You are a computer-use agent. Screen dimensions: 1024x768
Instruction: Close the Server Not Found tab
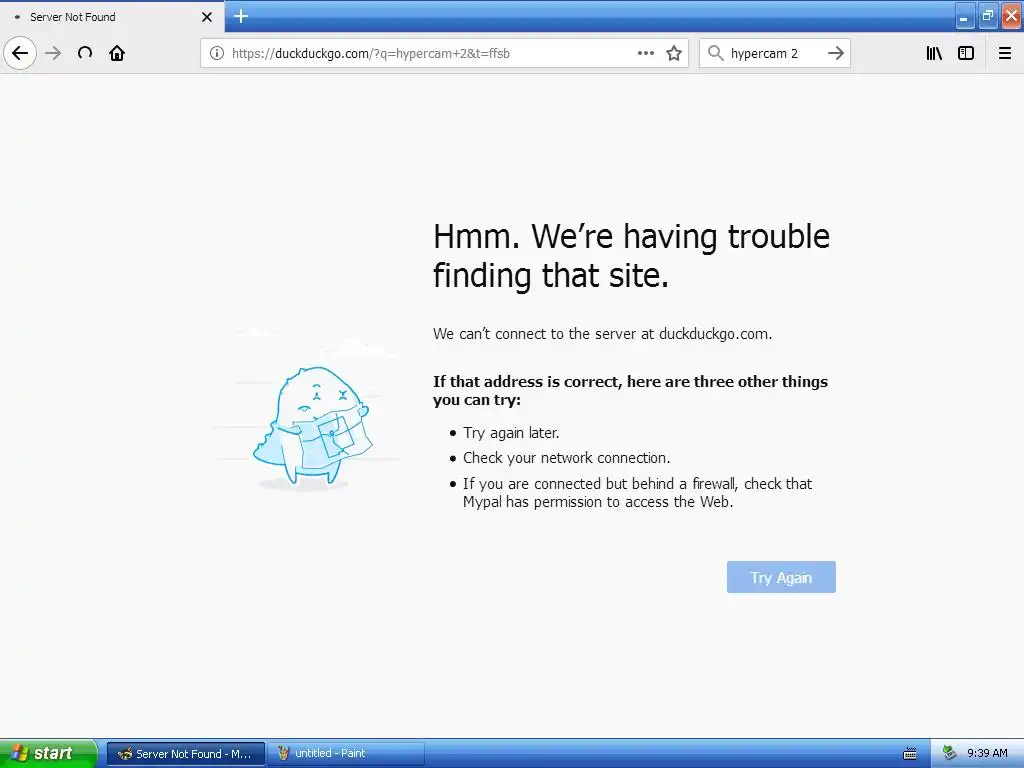tap(207, 17)
